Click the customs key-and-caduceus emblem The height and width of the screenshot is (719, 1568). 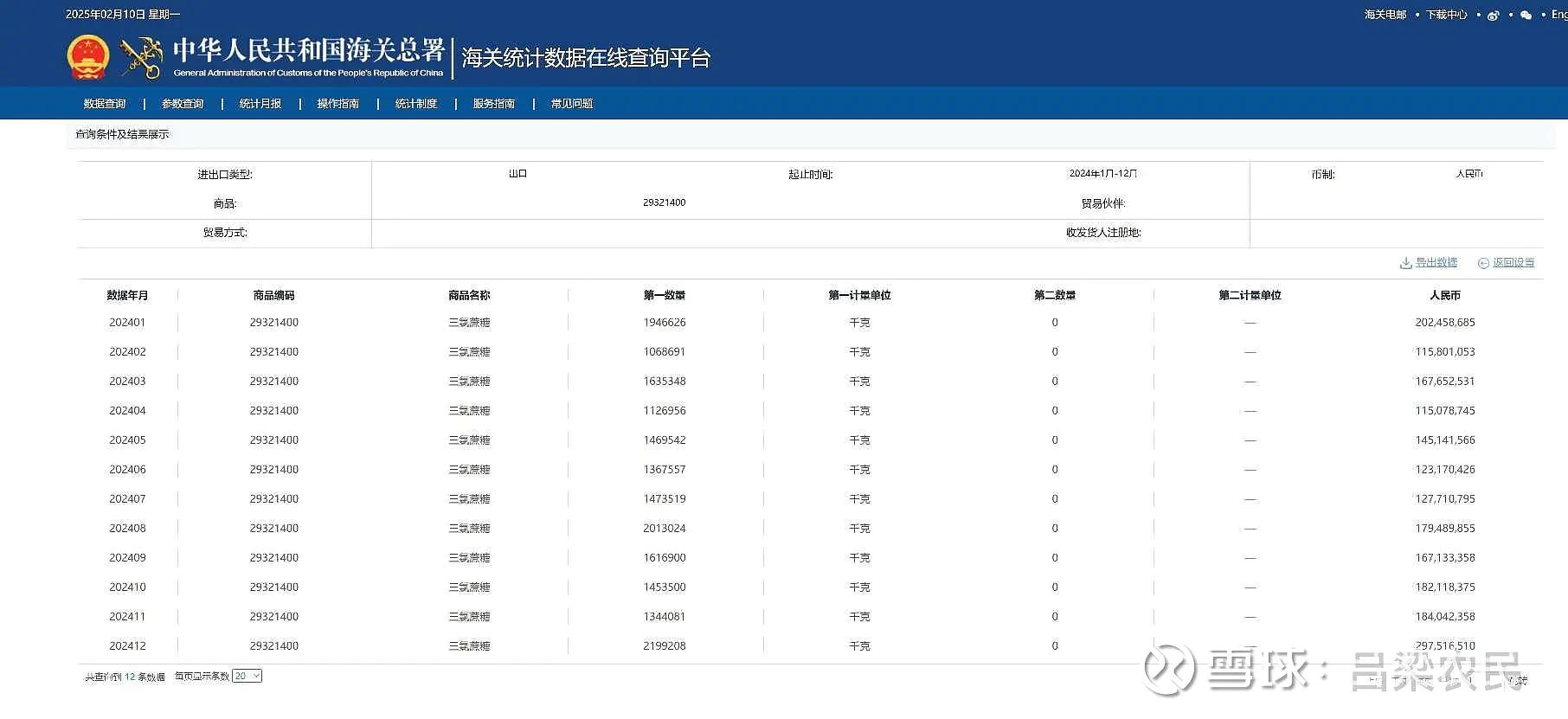tap(141, 58)
